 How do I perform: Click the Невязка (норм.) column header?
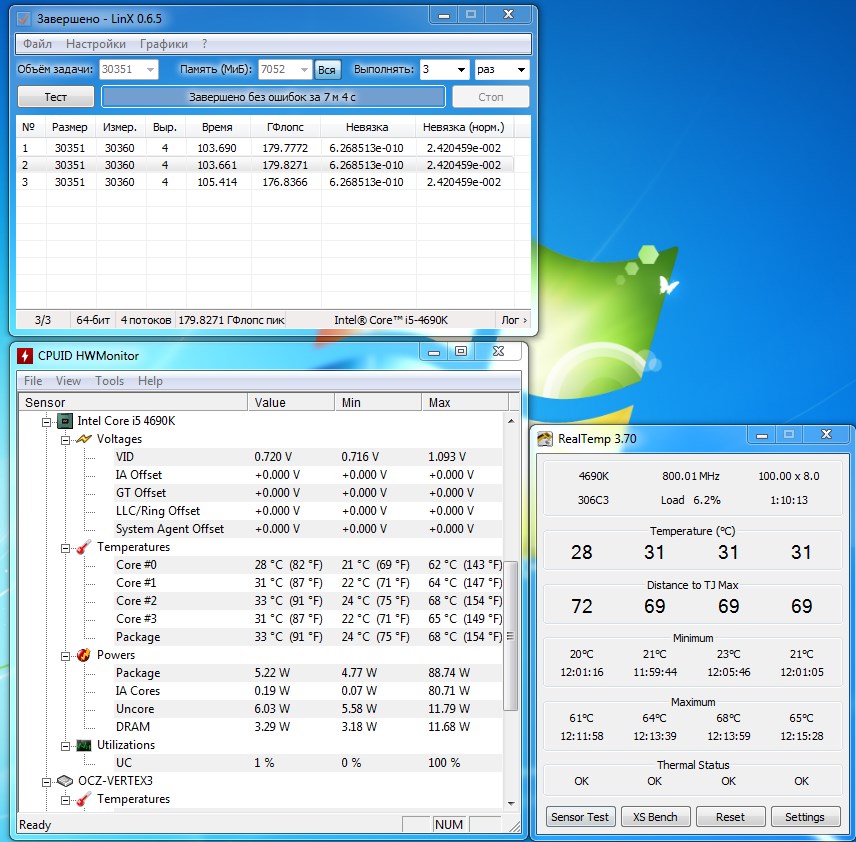pyautogui.click(x=464, y=127)
